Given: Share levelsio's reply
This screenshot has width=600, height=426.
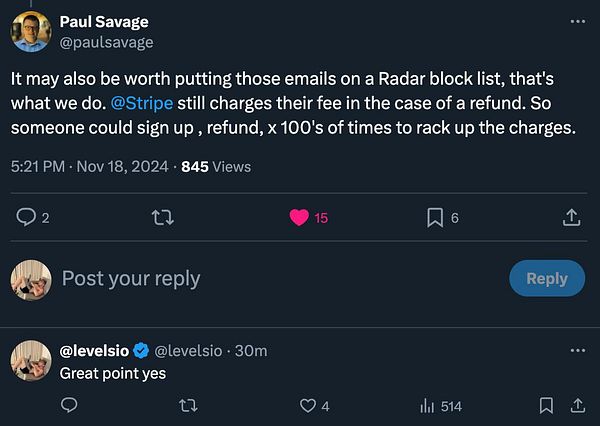Looking at the screenshot, I should coord(577,405).
